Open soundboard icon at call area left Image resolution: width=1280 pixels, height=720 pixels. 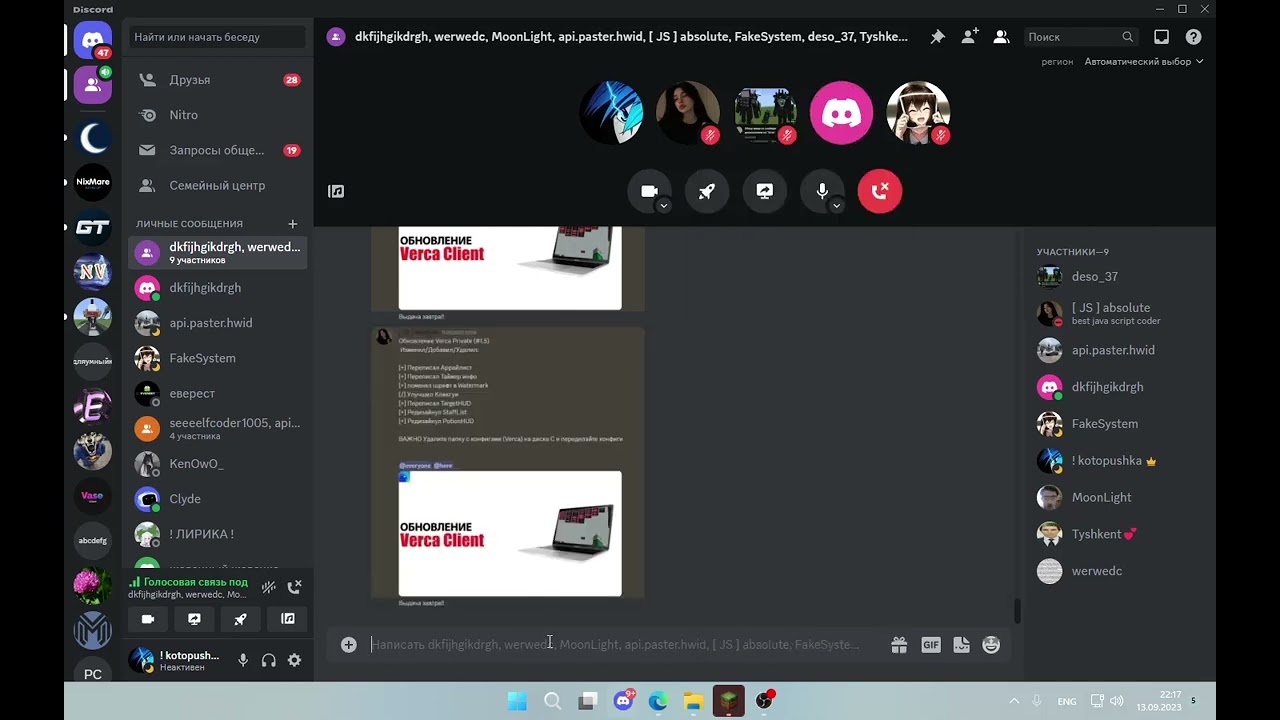[336, 191]
